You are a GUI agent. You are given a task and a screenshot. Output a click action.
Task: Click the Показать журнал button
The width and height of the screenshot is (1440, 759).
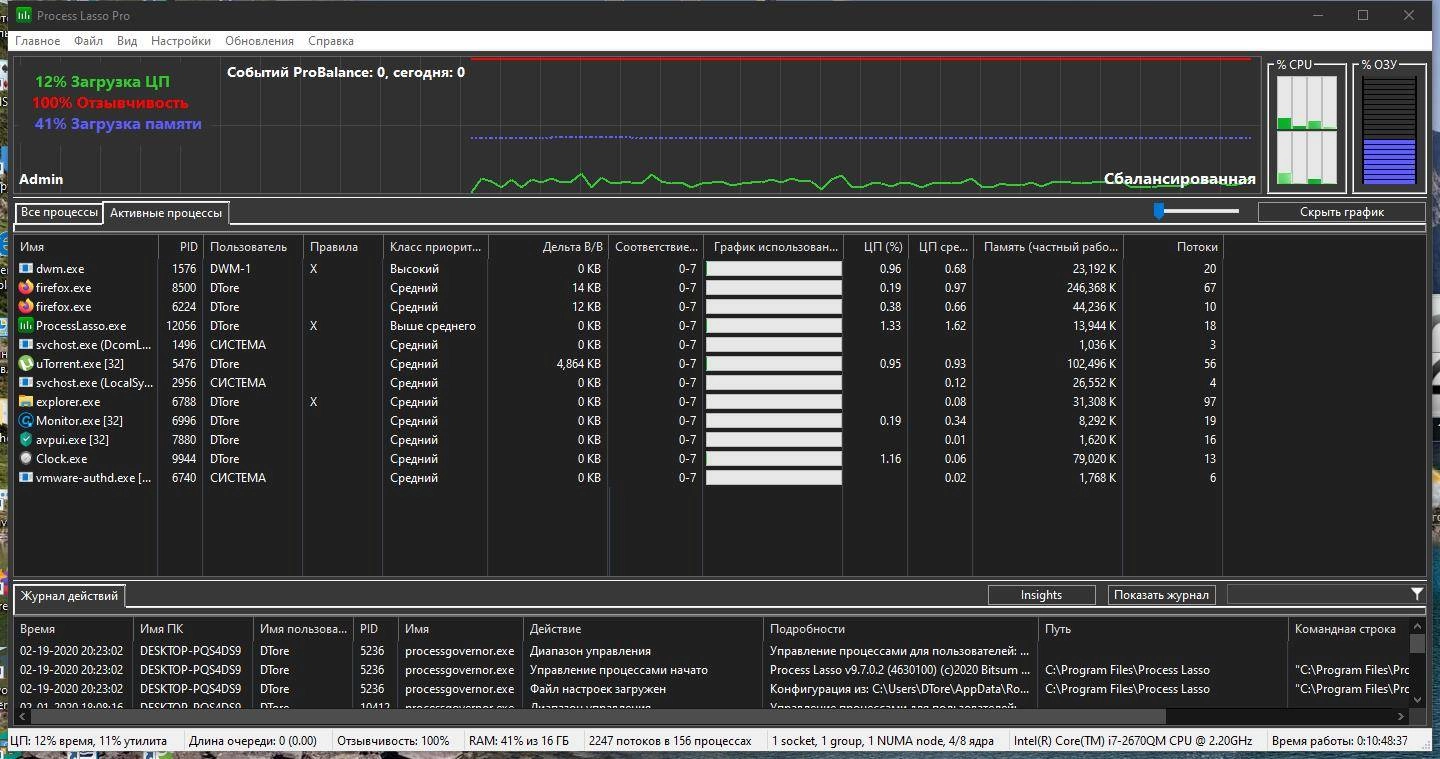click(1161, 595)
